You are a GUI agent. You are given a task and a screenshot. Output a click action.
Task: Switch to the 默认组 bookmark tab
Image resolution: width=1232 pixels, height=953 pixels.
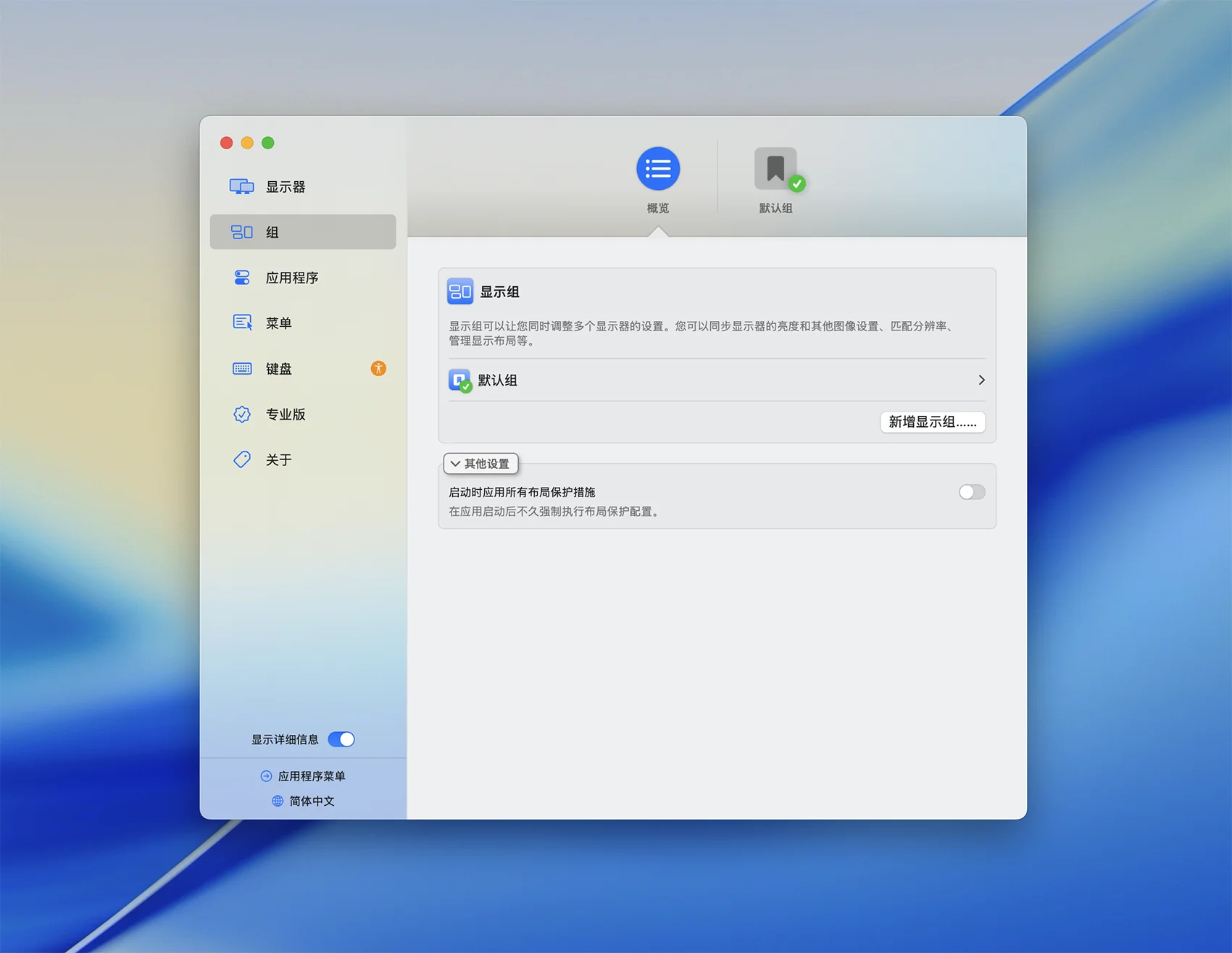[x=775, y=170]
